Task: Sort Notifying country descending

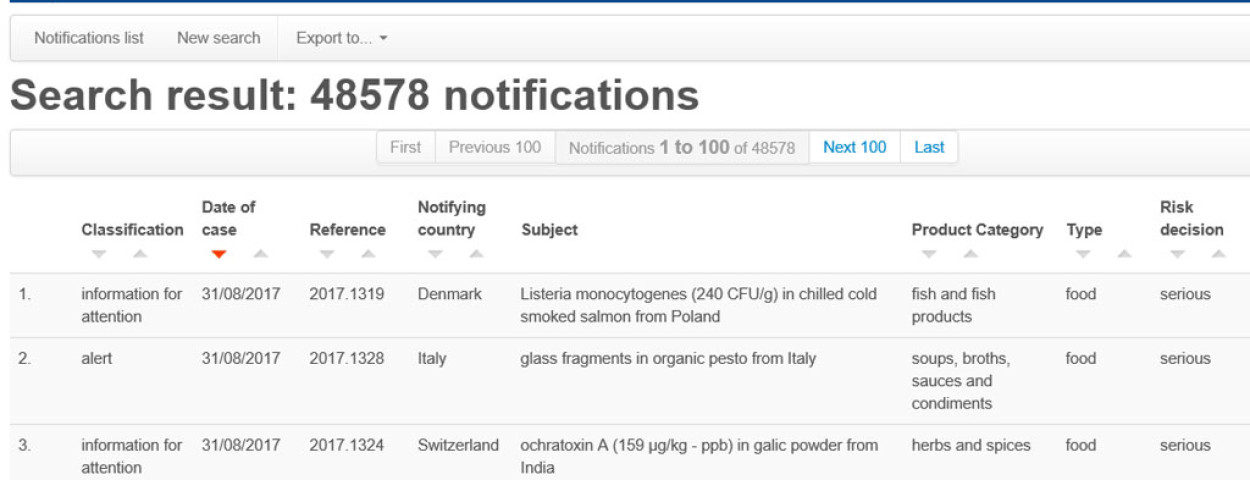Action: 434,254
